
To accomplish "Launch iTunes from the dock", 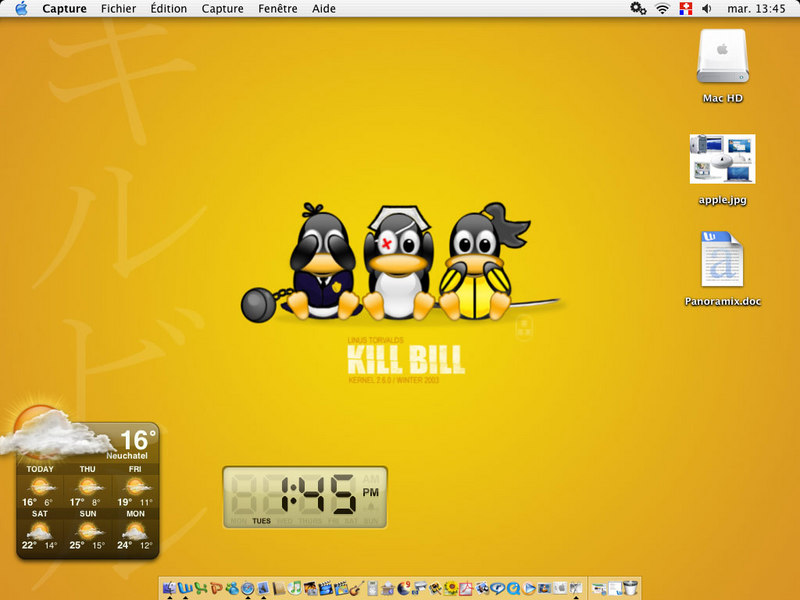I will tap(295, 588).
